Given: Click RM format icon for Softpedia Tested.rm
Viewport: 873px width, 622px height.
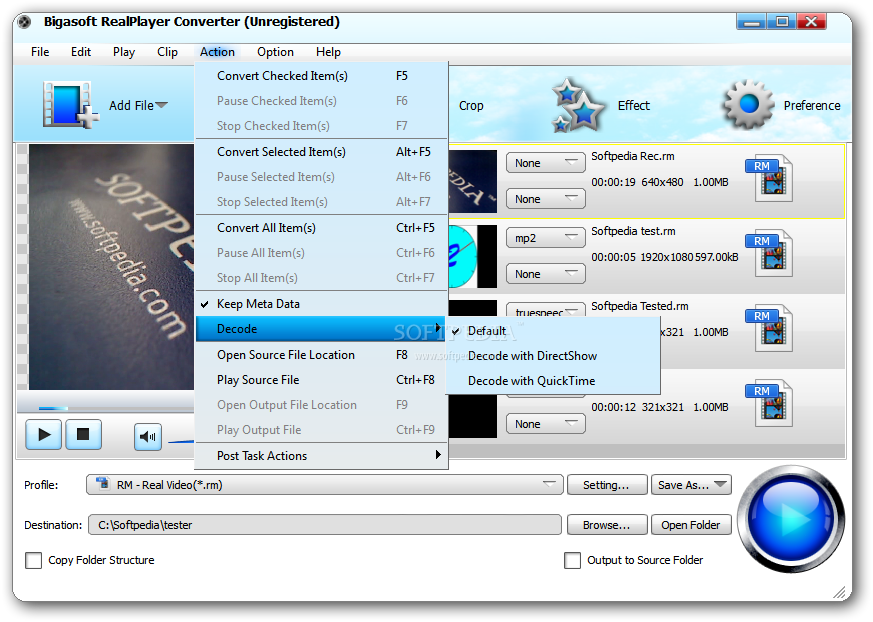Looking at the screenshot, I should pyautogui.click(x=769, y=328).
